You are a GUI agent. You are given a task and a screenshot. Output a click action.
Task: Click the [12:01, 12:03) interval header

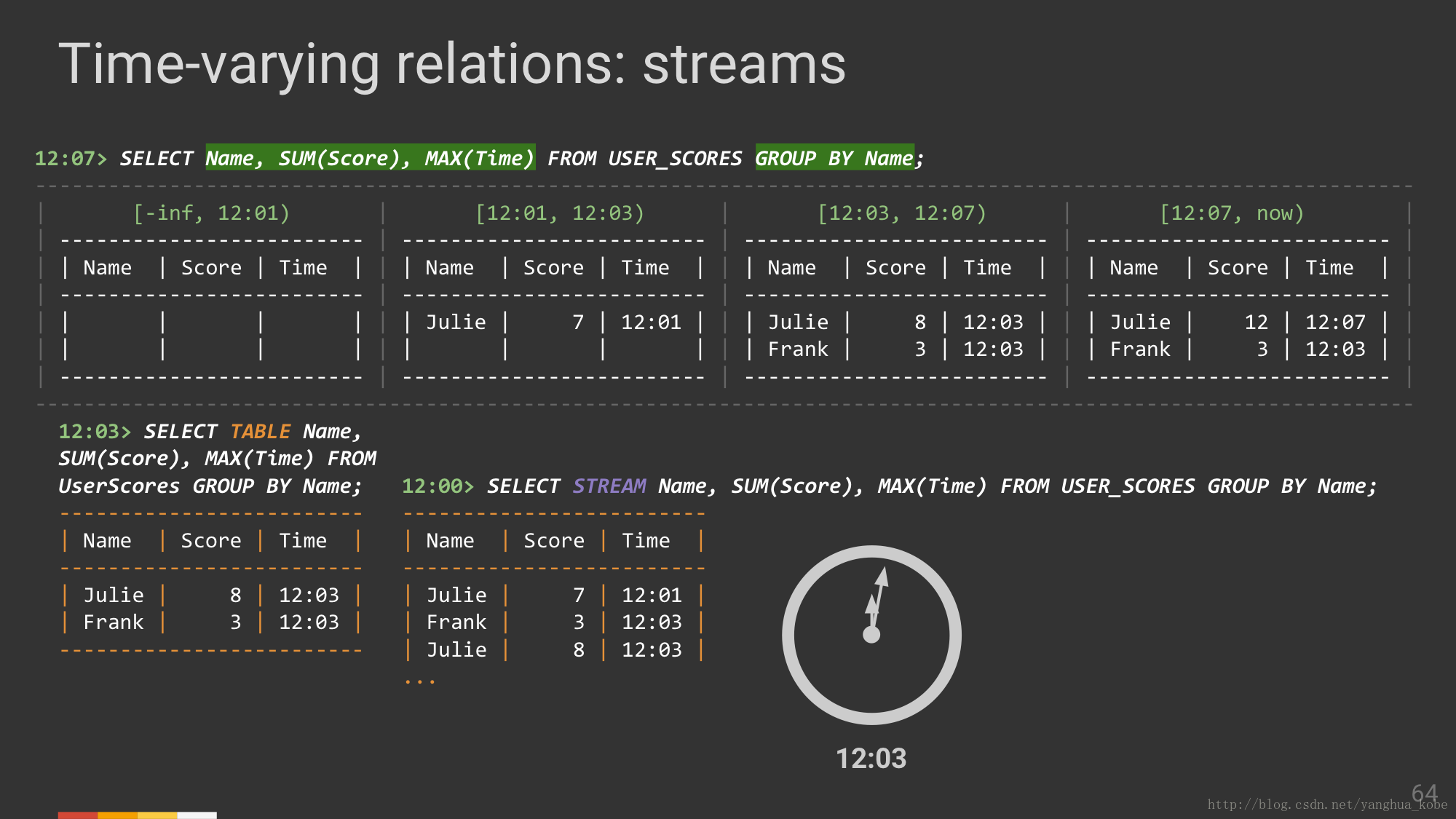559,213
